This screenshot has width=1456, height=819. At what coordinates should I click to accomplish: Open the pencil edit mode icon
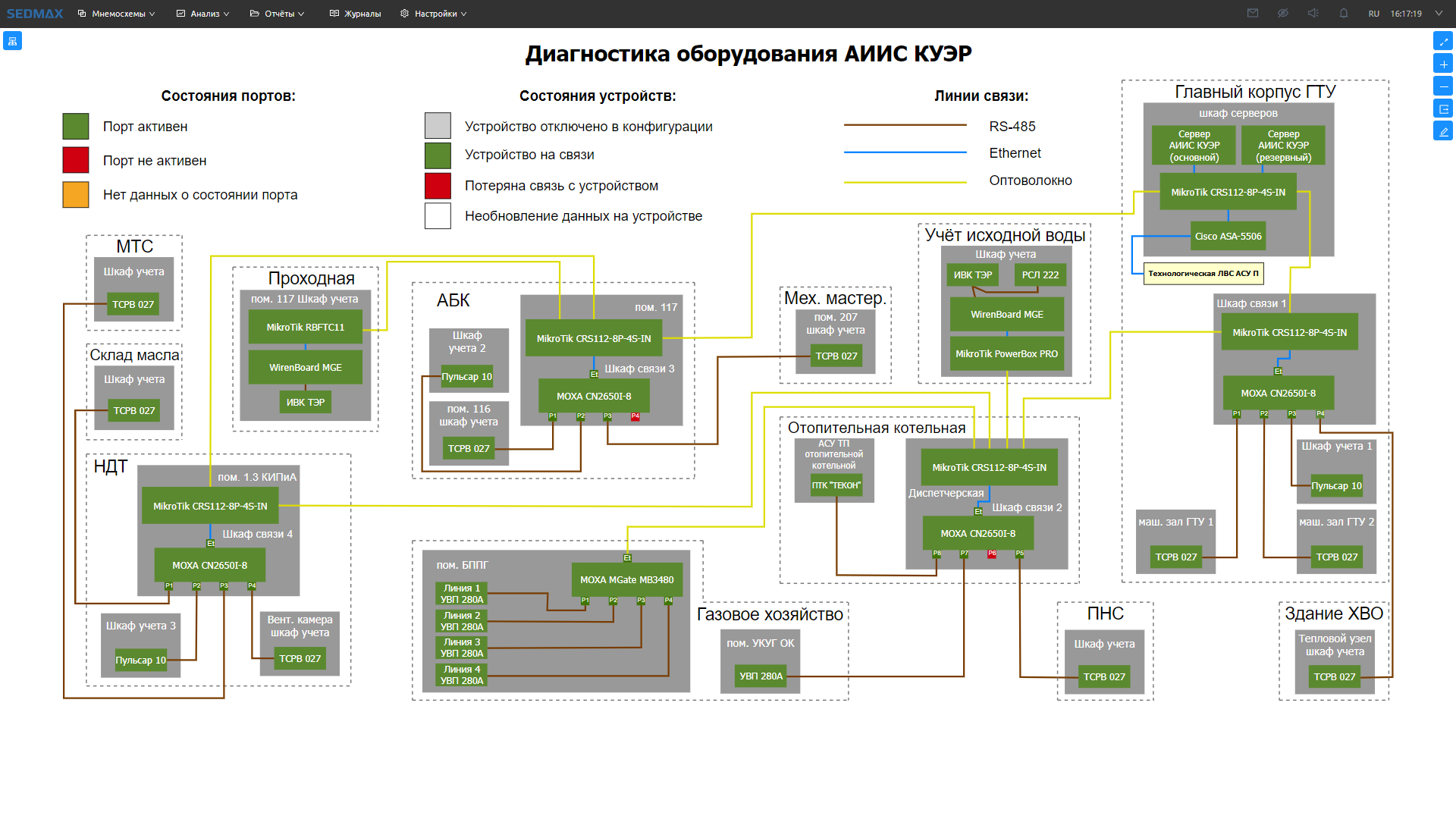(x=1443, y=131)
